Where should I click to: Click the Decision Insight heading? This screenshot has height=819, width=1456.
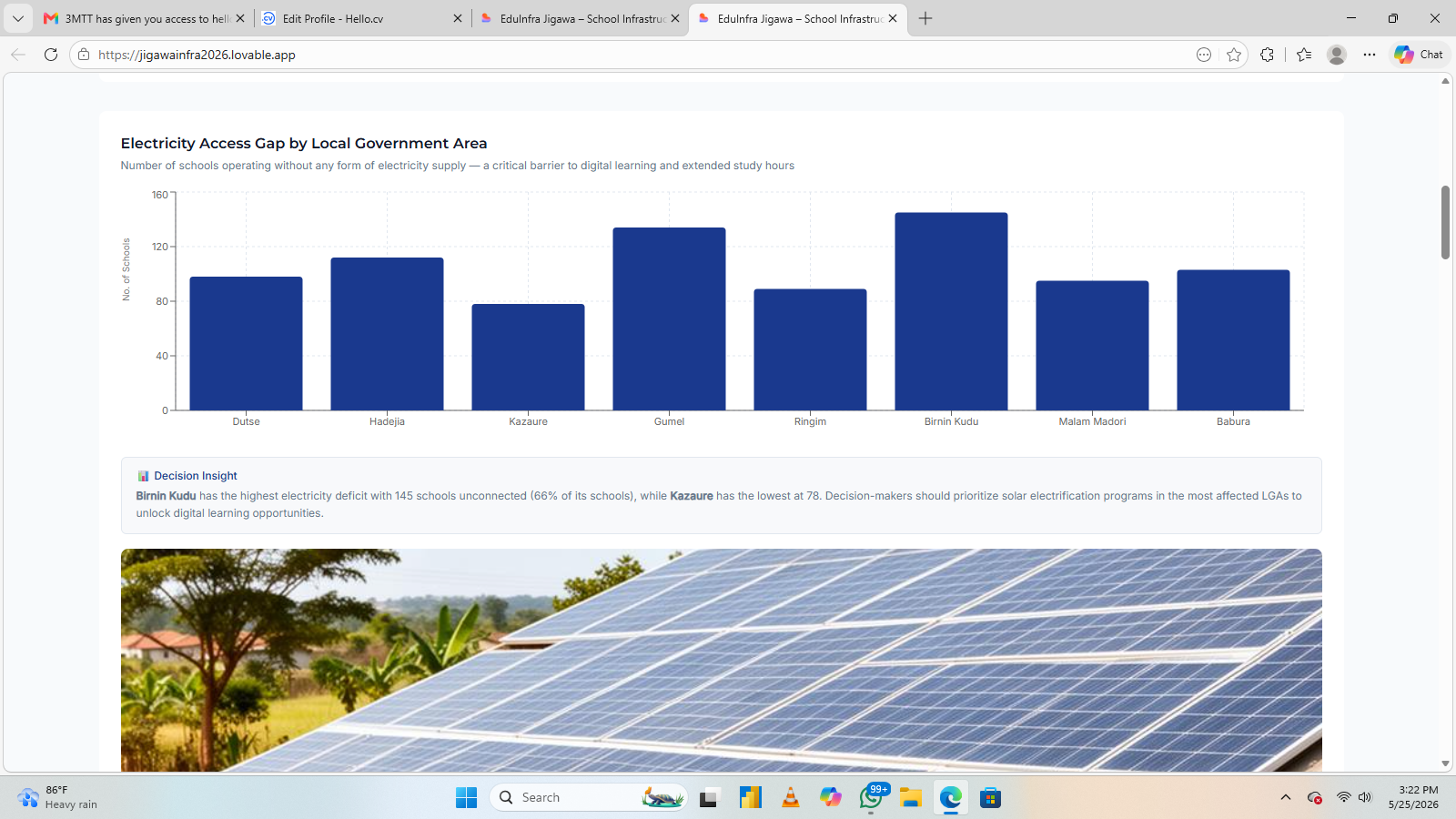tap(196, 476)
